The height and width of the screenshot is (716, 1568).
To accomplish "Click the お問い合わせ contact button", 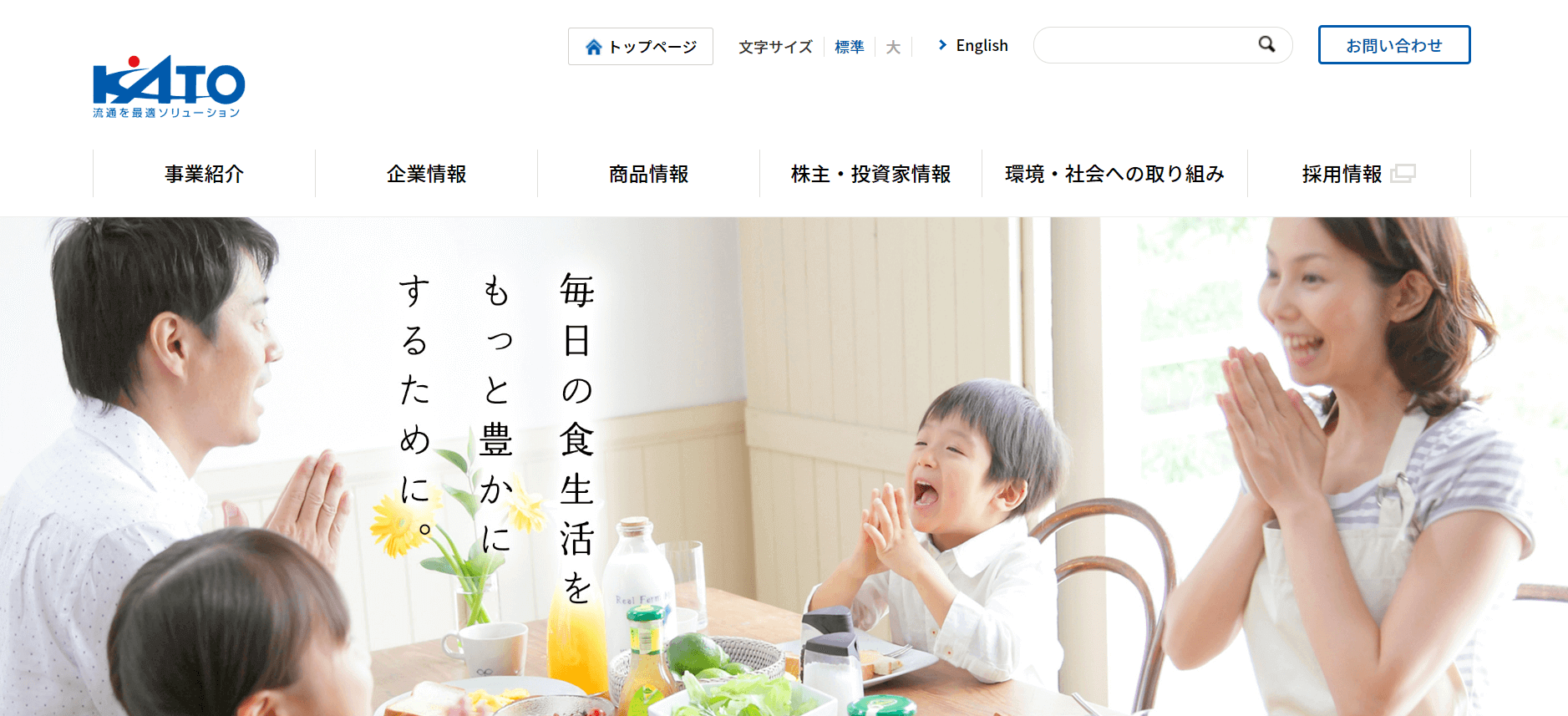I will click(x=1394, y=45).
